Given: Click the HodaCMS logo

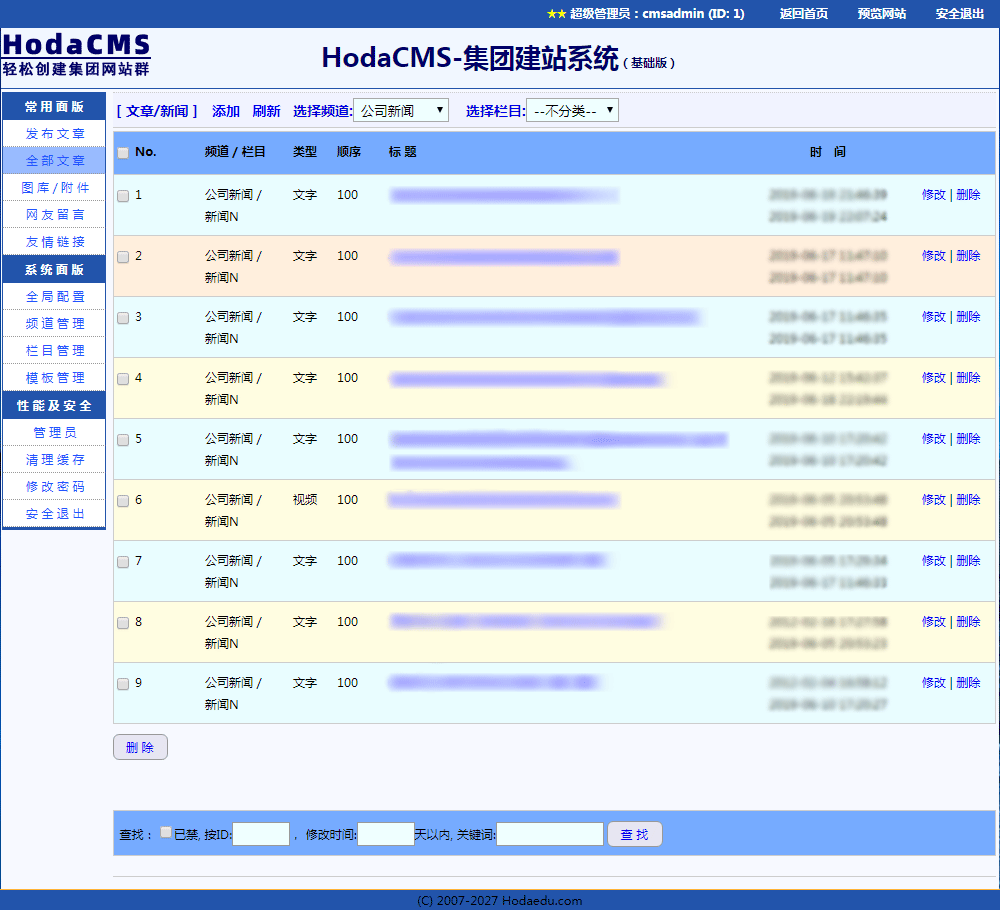Looking at the screenshot, I should (x=76, y=55).
